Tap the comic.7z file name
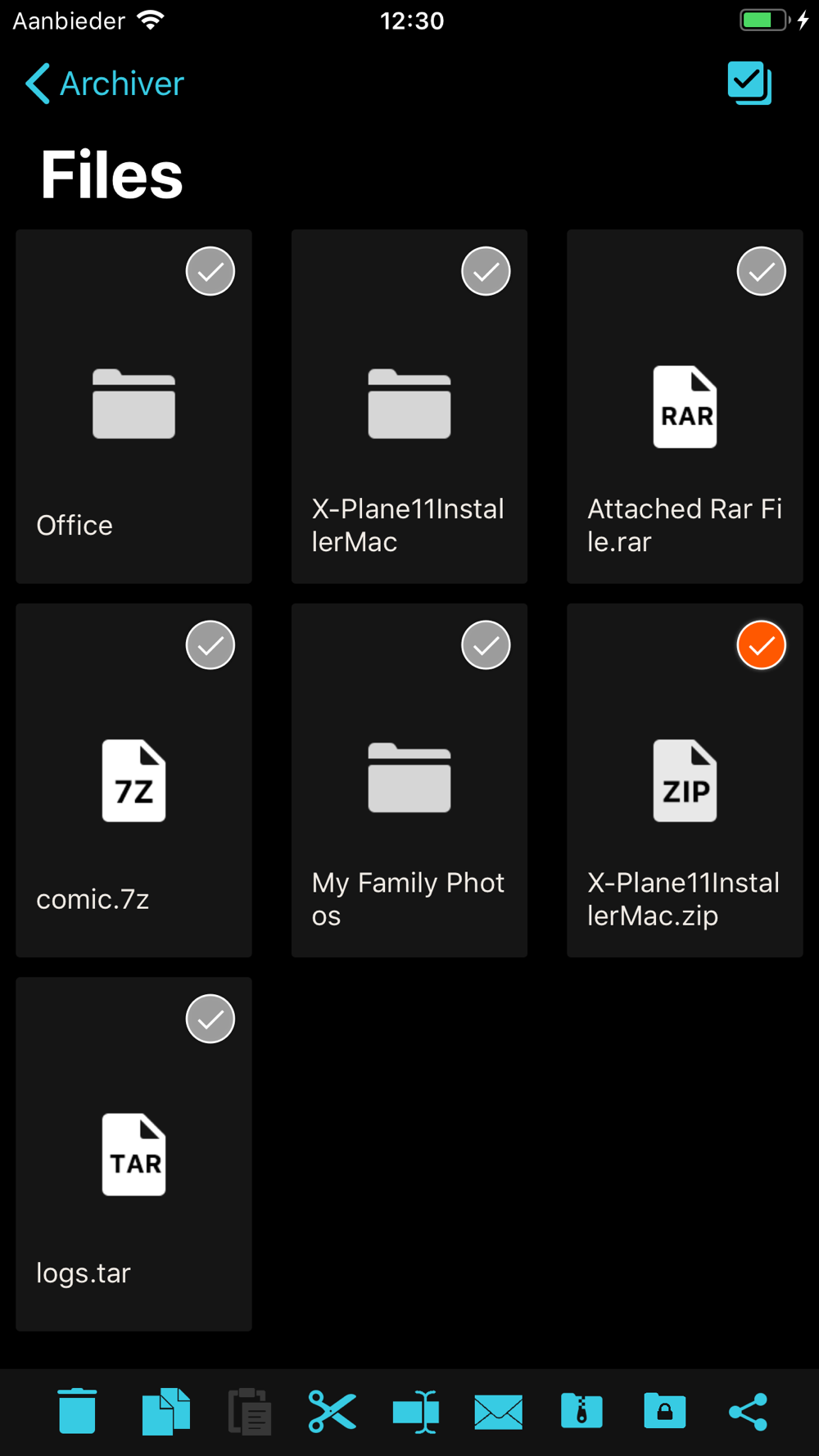The width and height of the screenshot is (819, 1456). tap(93, 899)
